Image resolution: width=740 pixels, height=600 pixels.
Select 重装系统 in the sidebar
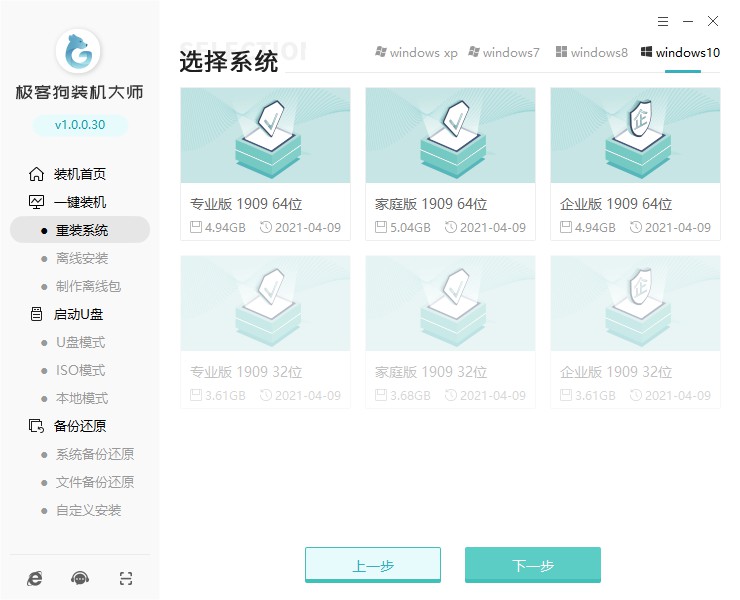coord(80,230)
